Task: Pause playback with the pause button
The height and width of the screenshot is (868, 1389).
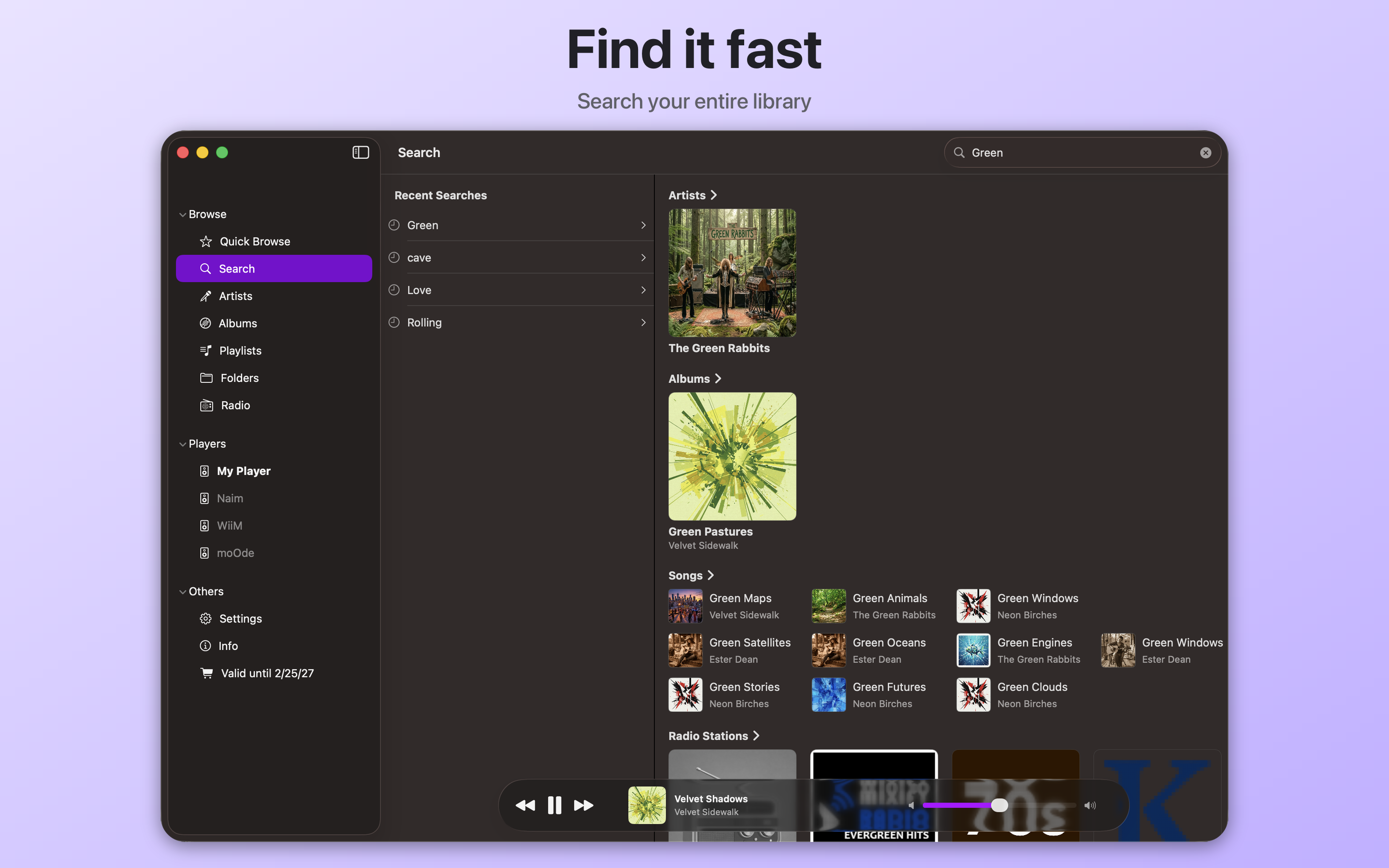Action: click(555, 805)
